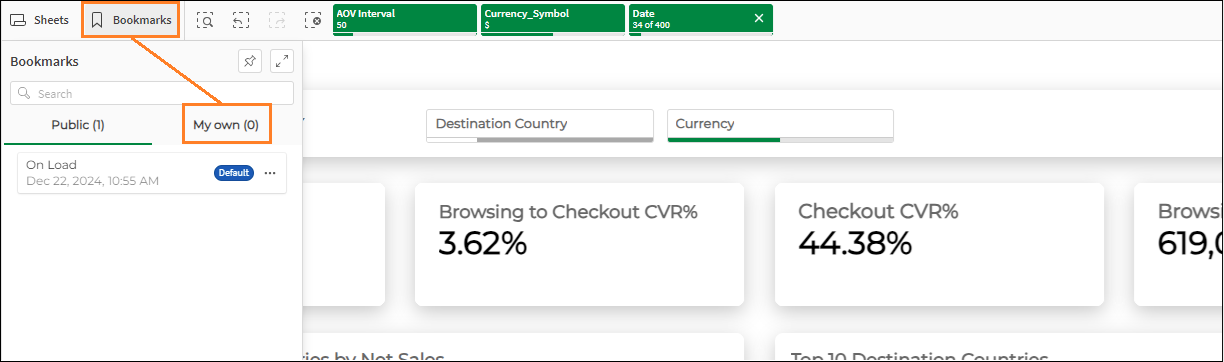This screenshot has height=362, width=1224.
Task: Expand the Bookmarks panel to full view
Action: (282, 62)
